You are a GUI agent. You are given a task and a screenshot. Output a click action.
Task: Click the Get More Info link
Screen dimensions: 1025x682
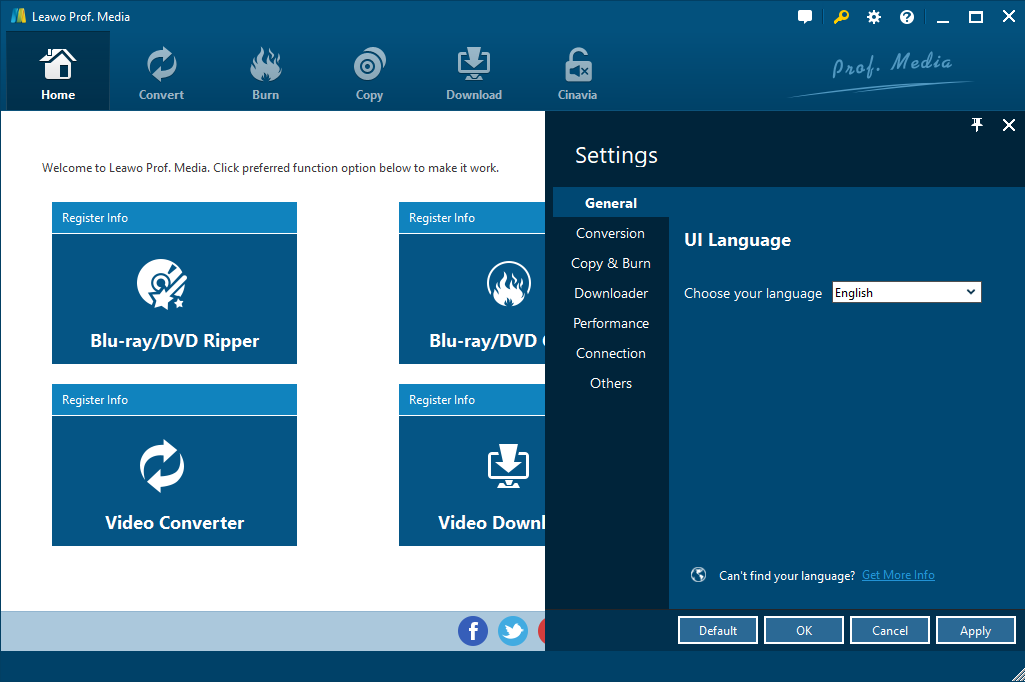[898, 575]
